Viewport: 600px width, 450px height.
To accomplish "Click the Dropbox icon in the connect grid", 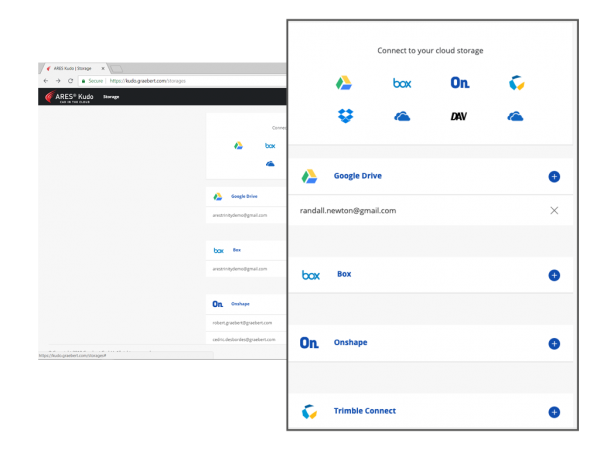I will point(345,117).
